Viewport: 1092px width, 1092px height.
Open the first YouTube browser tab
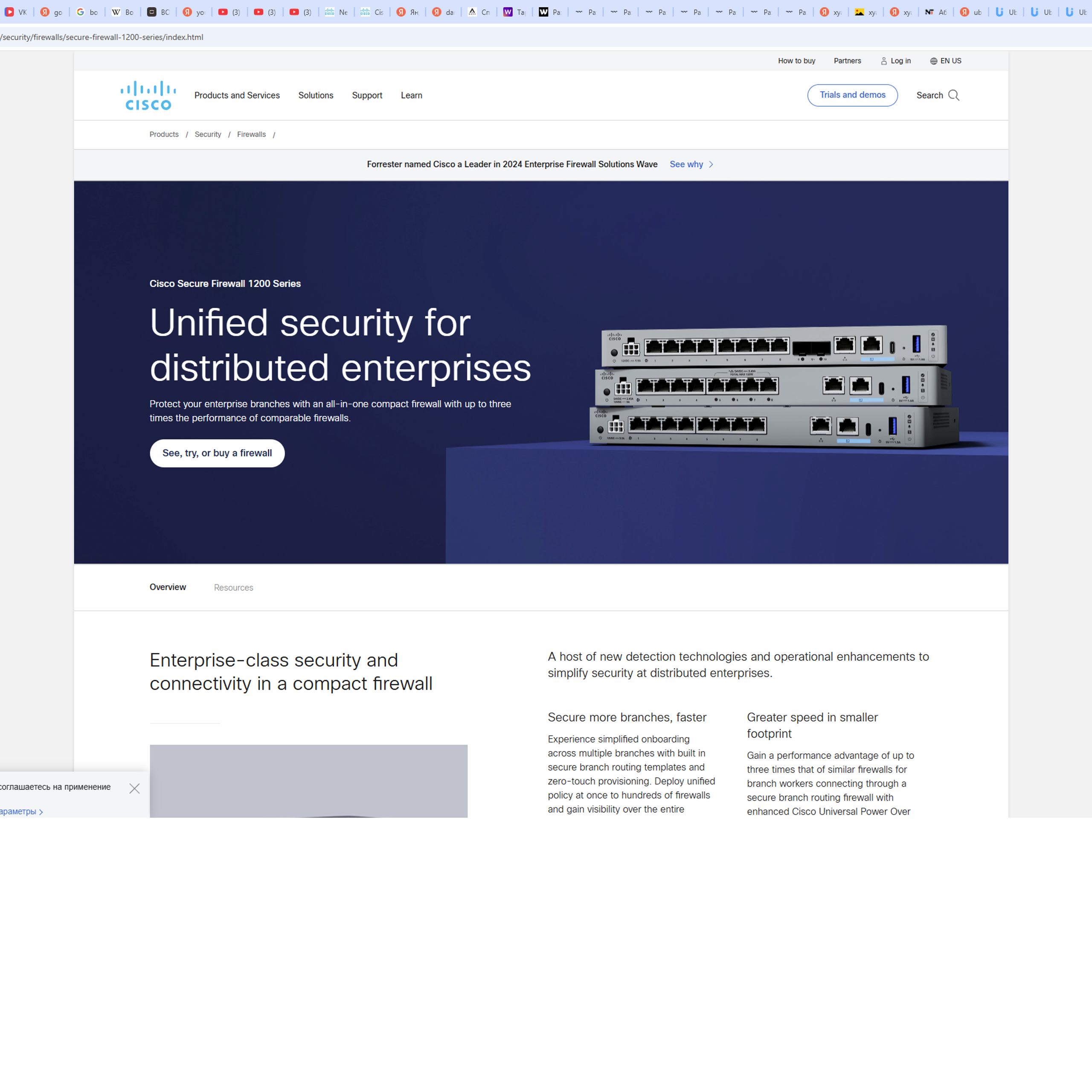click(x=229, y=12)
